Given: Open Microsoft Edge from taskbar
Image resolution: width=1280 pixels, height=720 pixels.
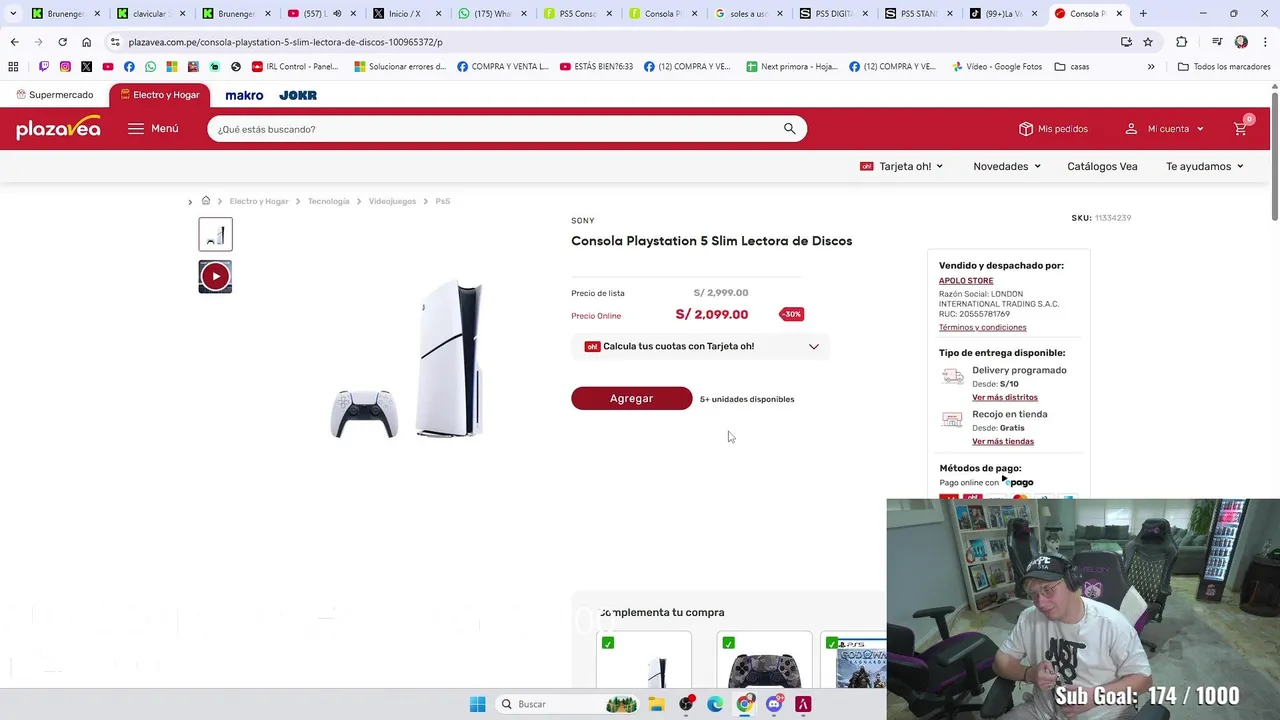Looking at the screenshot, I should [715, 704].
